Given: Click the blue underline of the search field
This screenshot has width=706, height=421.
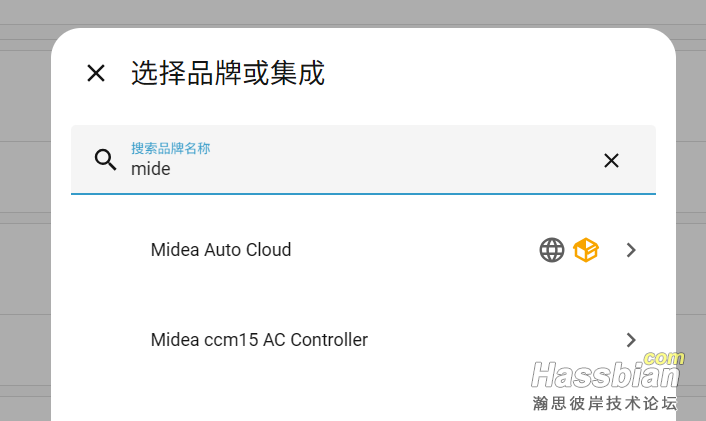Looking at the screenshot, I should 363,194.
